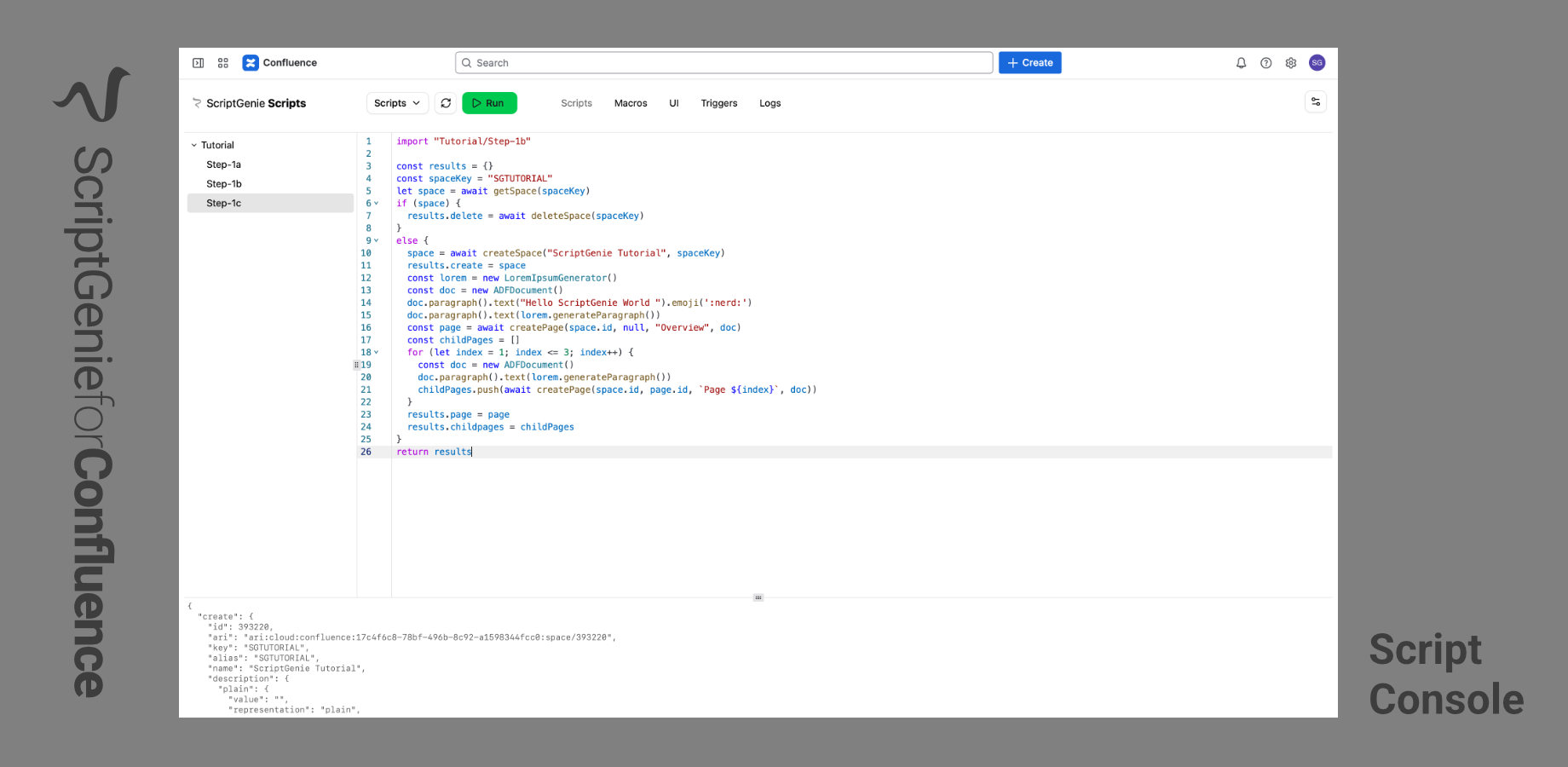Click the "const results = {}" line

coord(445,166)
